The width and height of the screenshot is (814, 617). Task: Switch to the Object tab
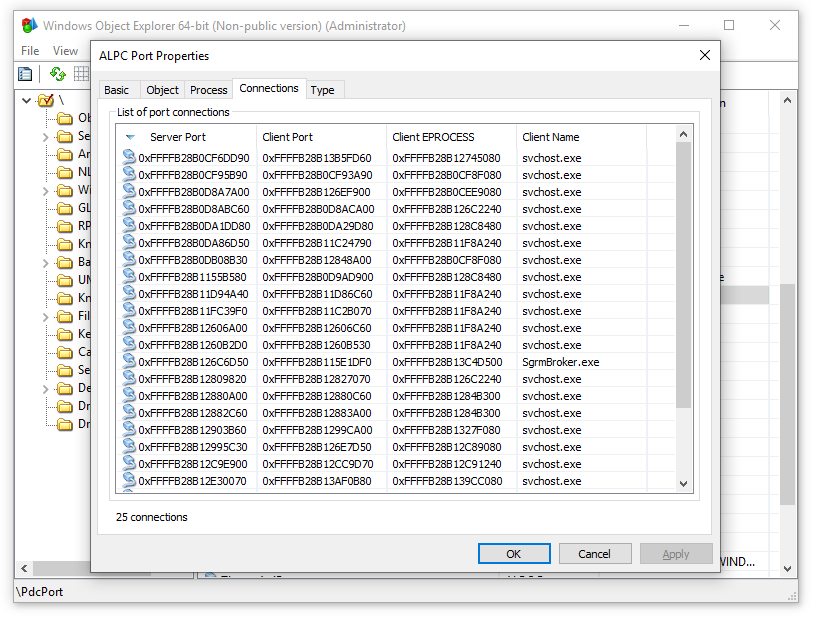point(162,90)
